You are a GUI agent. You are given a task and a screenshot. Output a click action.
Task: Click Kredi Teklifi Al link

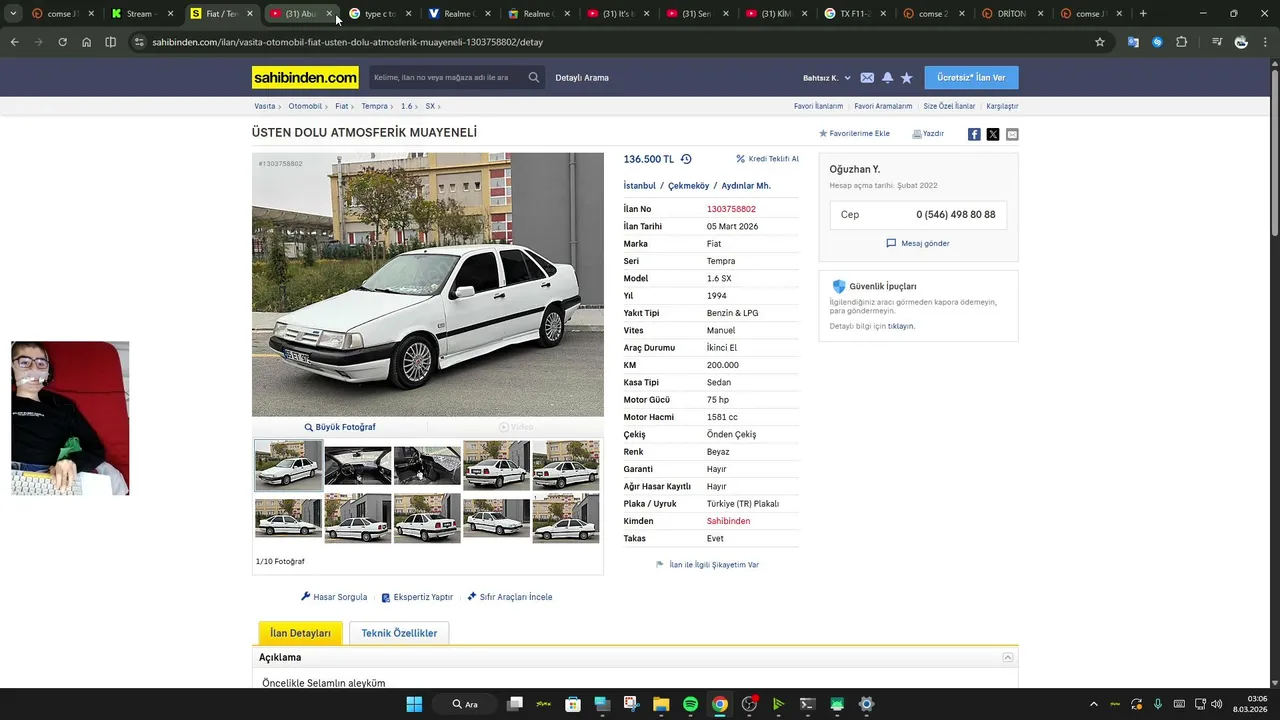767,159
